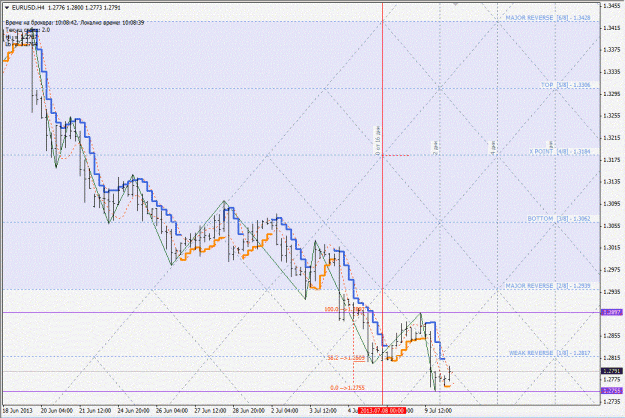Select the WEAK REVERSE [1/8] - 1.2817 label
The height and width of the screenshot is (418, 625).
[549, 353]
